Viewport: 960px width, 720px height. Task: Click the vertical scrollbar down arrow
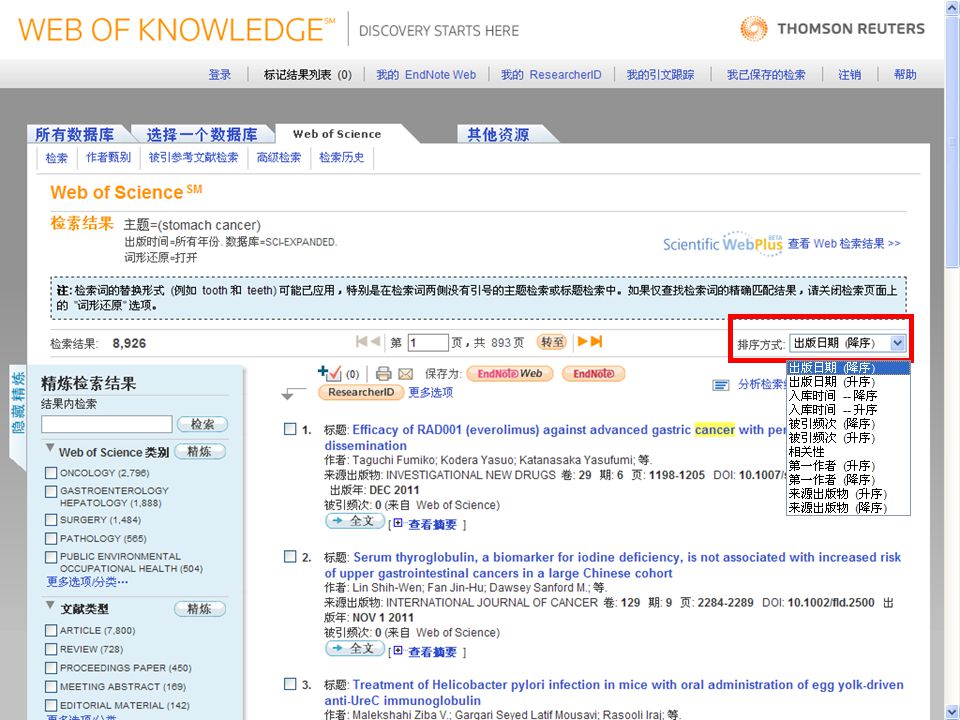(952, 712)
